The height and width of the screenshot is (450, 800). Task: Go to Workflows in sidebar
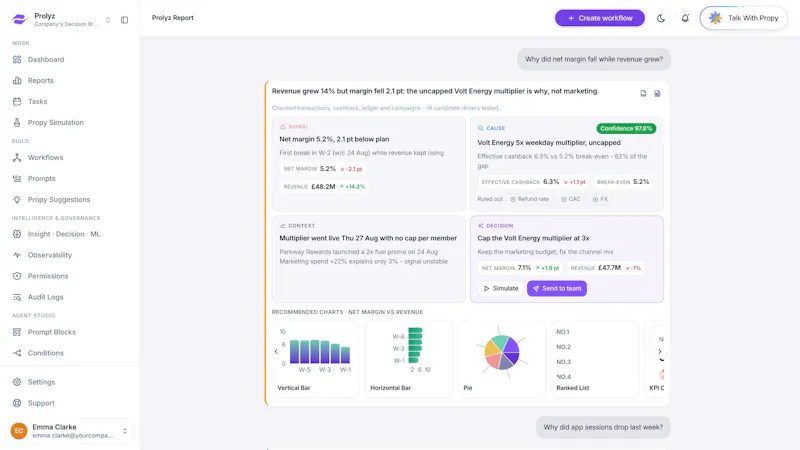[70, 158]
